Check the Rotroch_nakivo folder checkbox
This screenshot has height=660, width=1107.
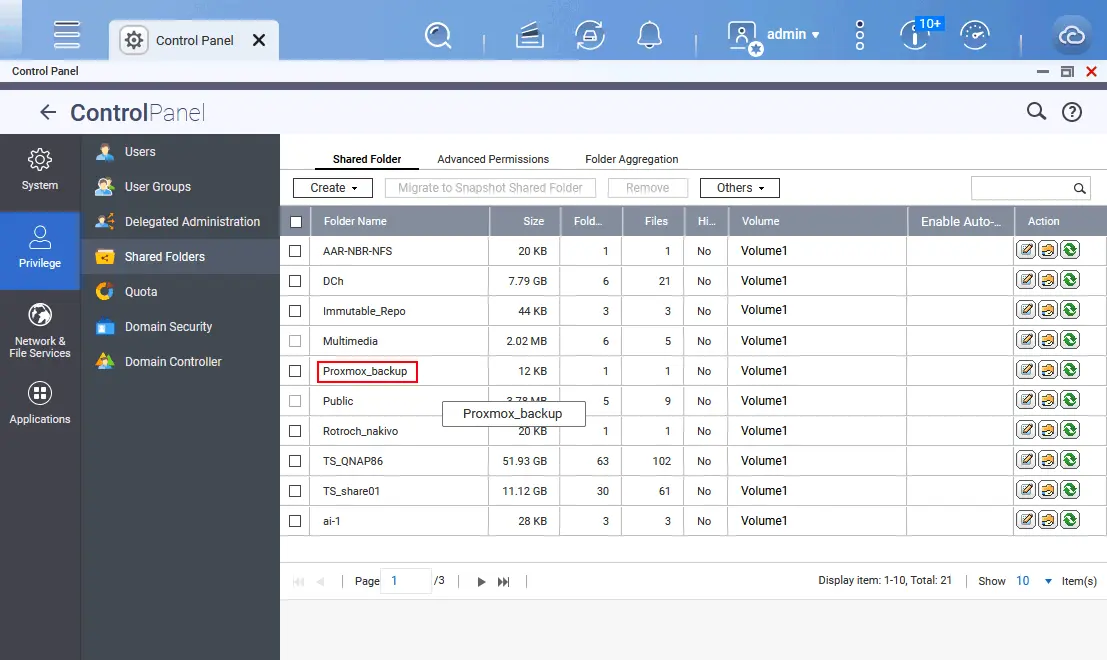[x=295, y=431]
